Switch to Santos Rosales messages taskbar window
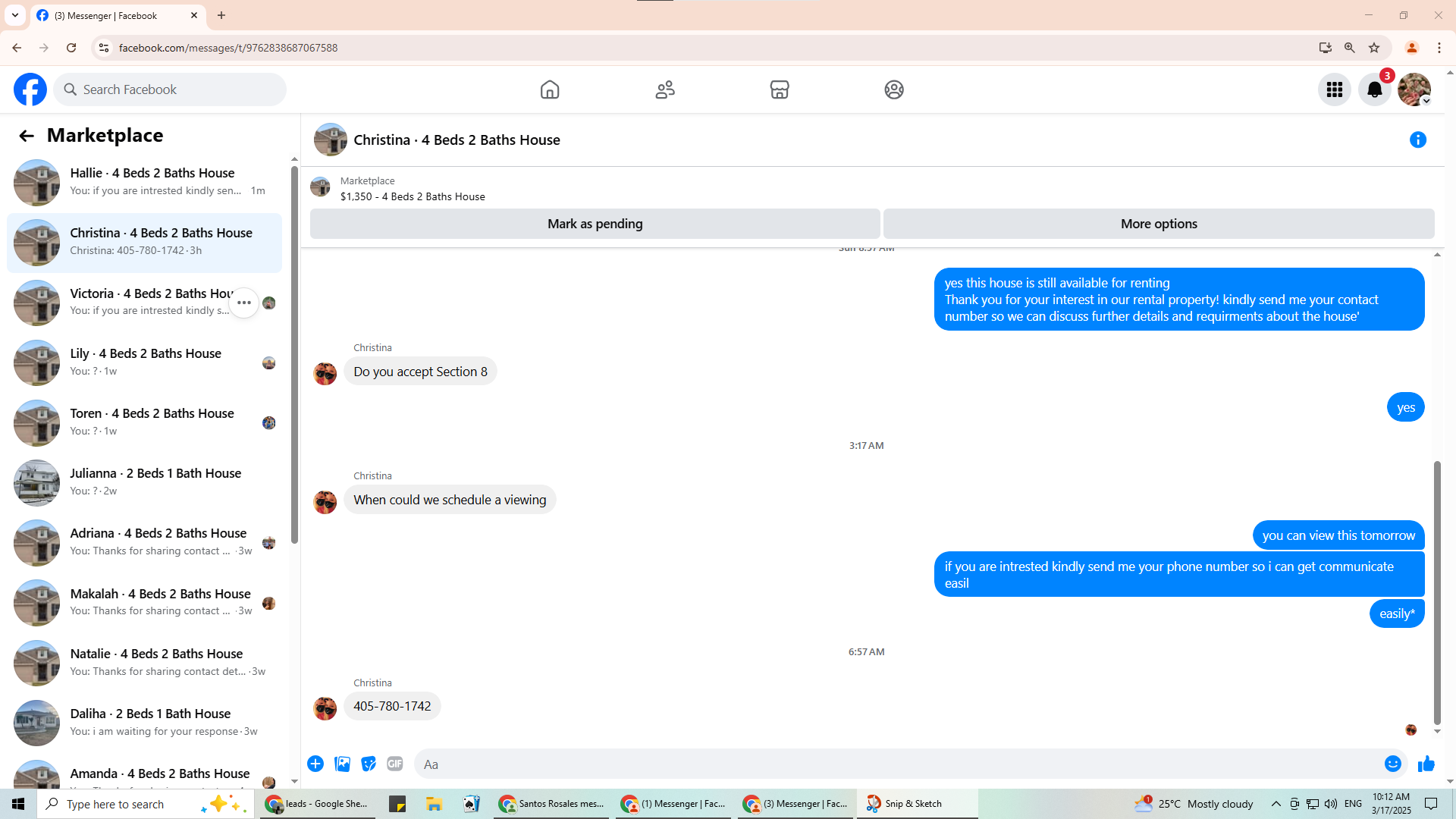Viewport: 1456px width, 819px height. (551, 804)
